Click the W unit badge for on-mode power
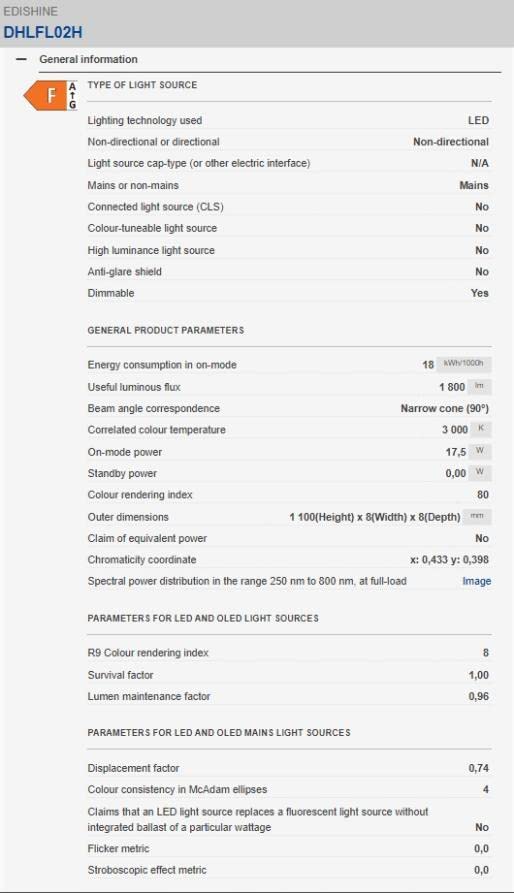514x893 pixels. pyautogui.click(x=480, y=452)
